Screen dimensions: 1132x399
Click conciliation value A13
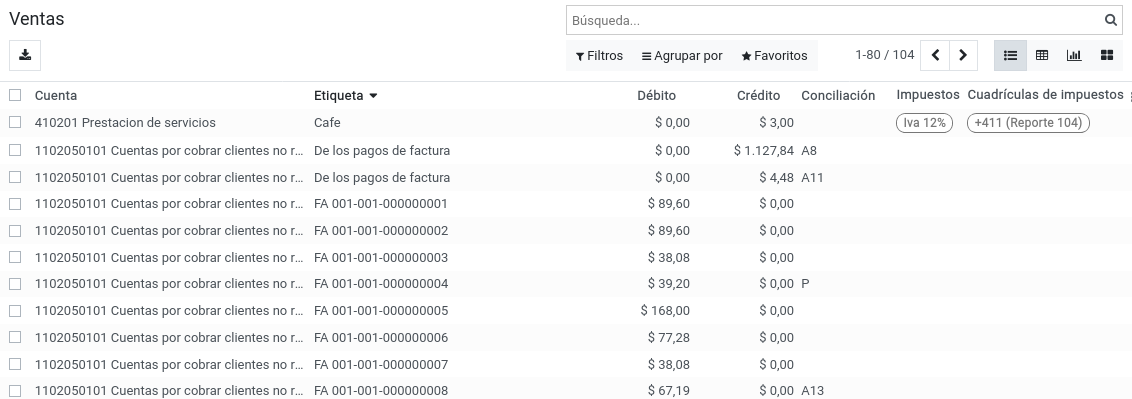812,390
